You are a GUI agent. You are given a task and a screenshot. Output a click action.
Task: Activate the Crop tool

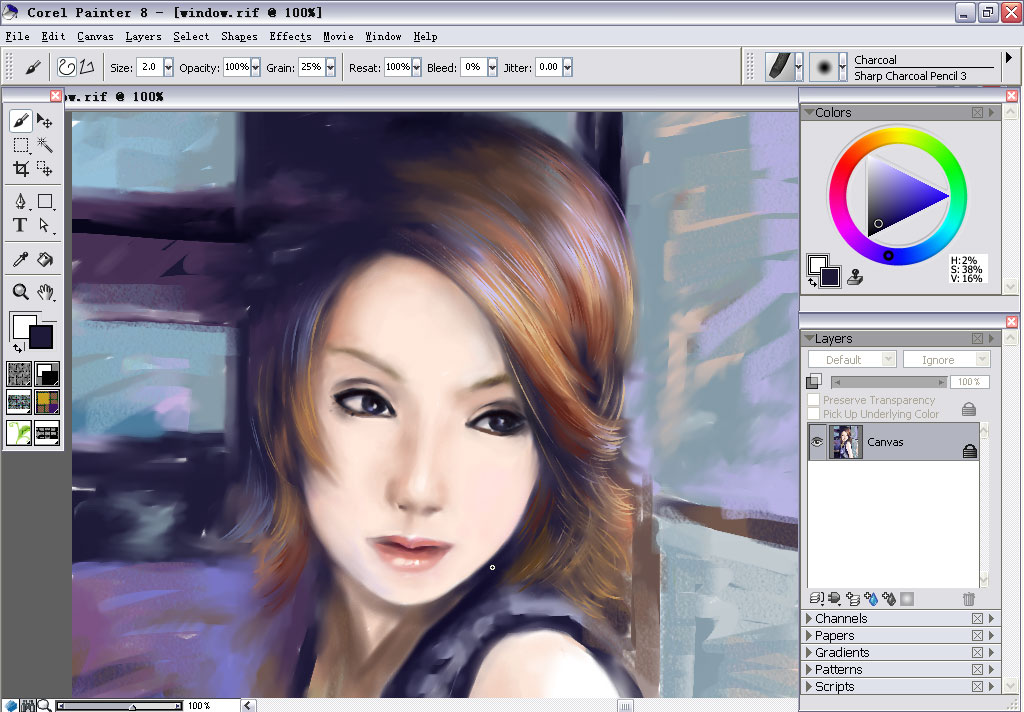[21, 169]
